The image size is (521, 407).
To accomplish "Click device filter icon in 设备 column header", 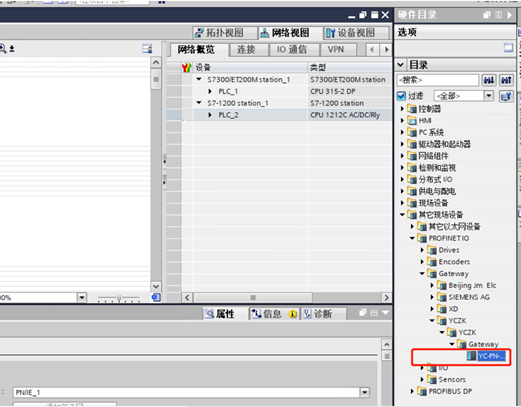I will click(187, 67).
